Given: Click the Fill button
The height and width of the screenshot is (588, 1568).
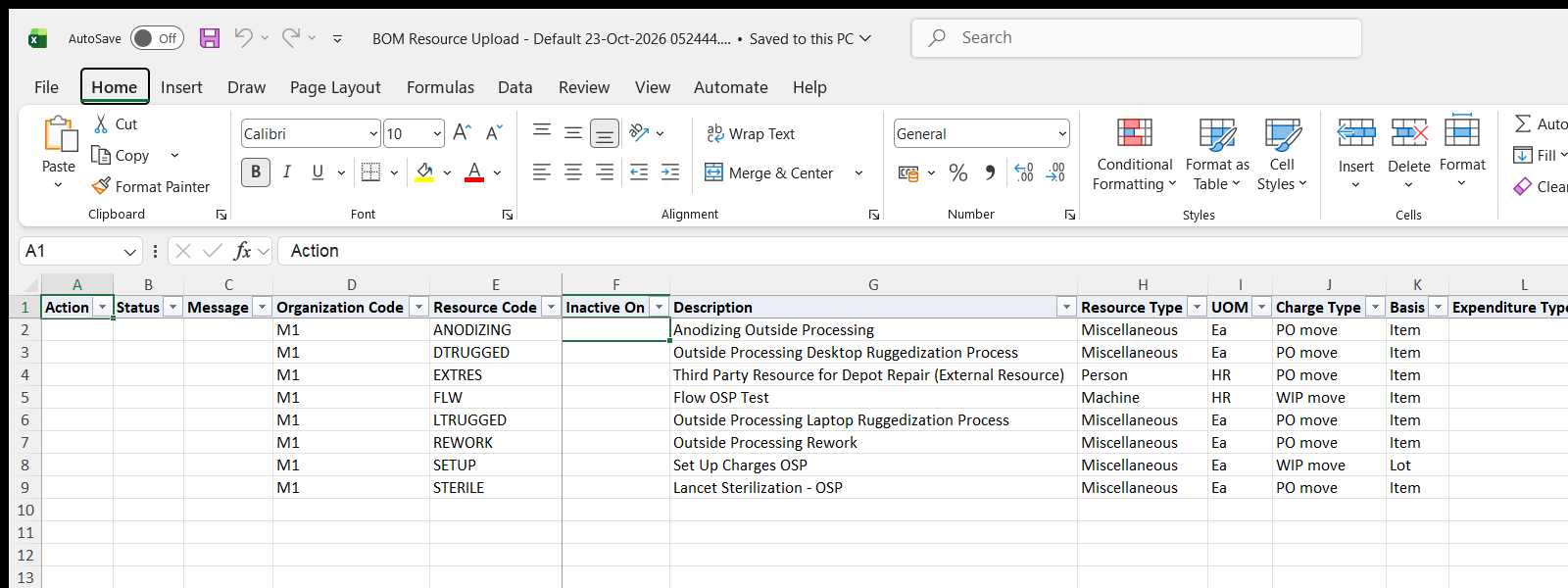Looking at the screenshot, I should (x=1540, y=155).
